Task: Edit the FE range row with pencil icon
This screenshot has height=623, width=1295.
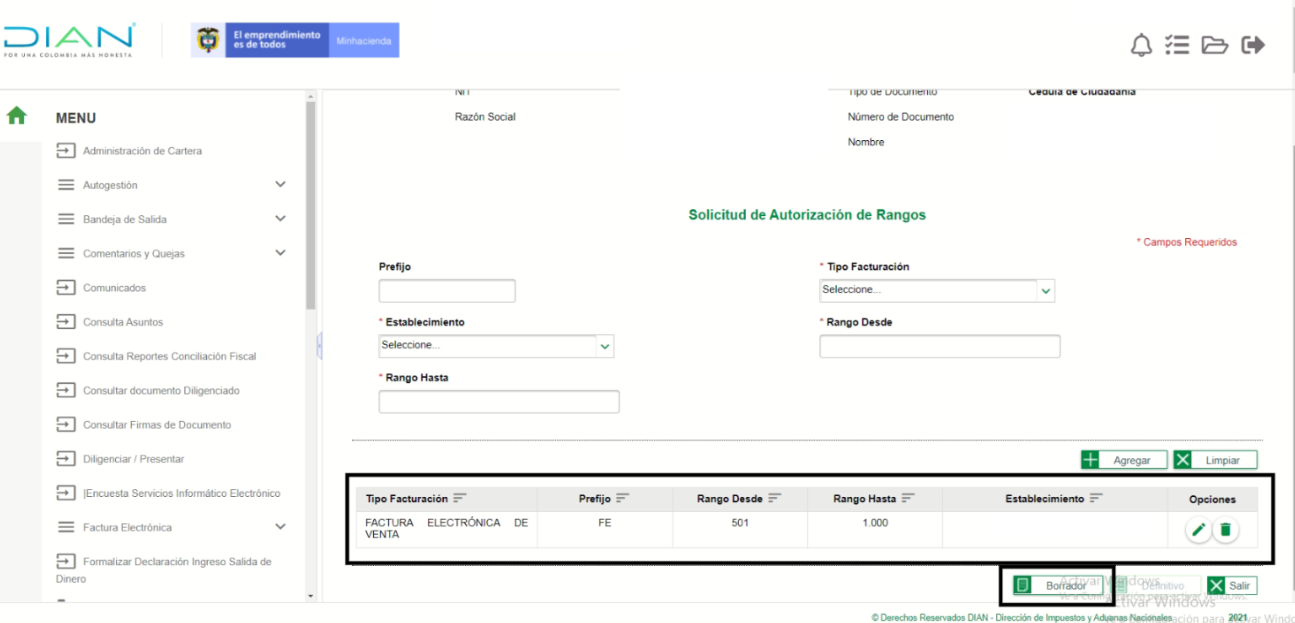Action: pos(1197,531)
